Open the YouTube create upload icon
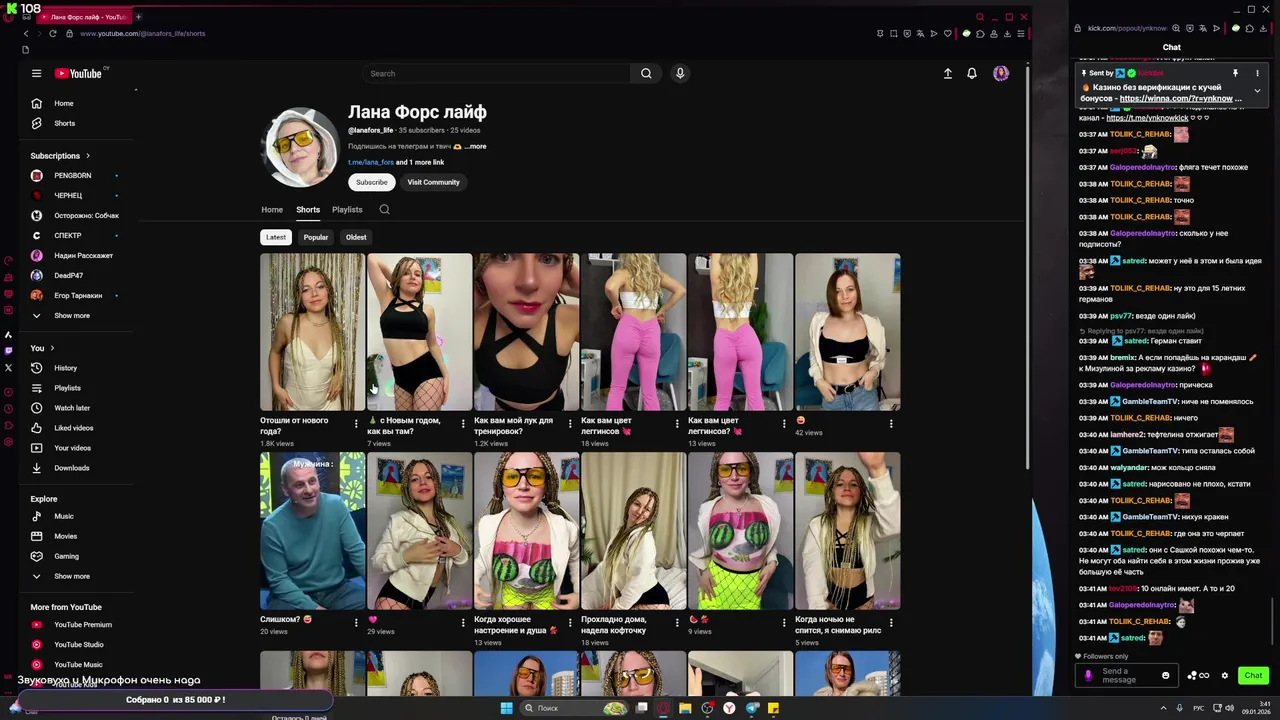Image resolution: width=1280 pixels, height=720 pixels. (948, 73)
